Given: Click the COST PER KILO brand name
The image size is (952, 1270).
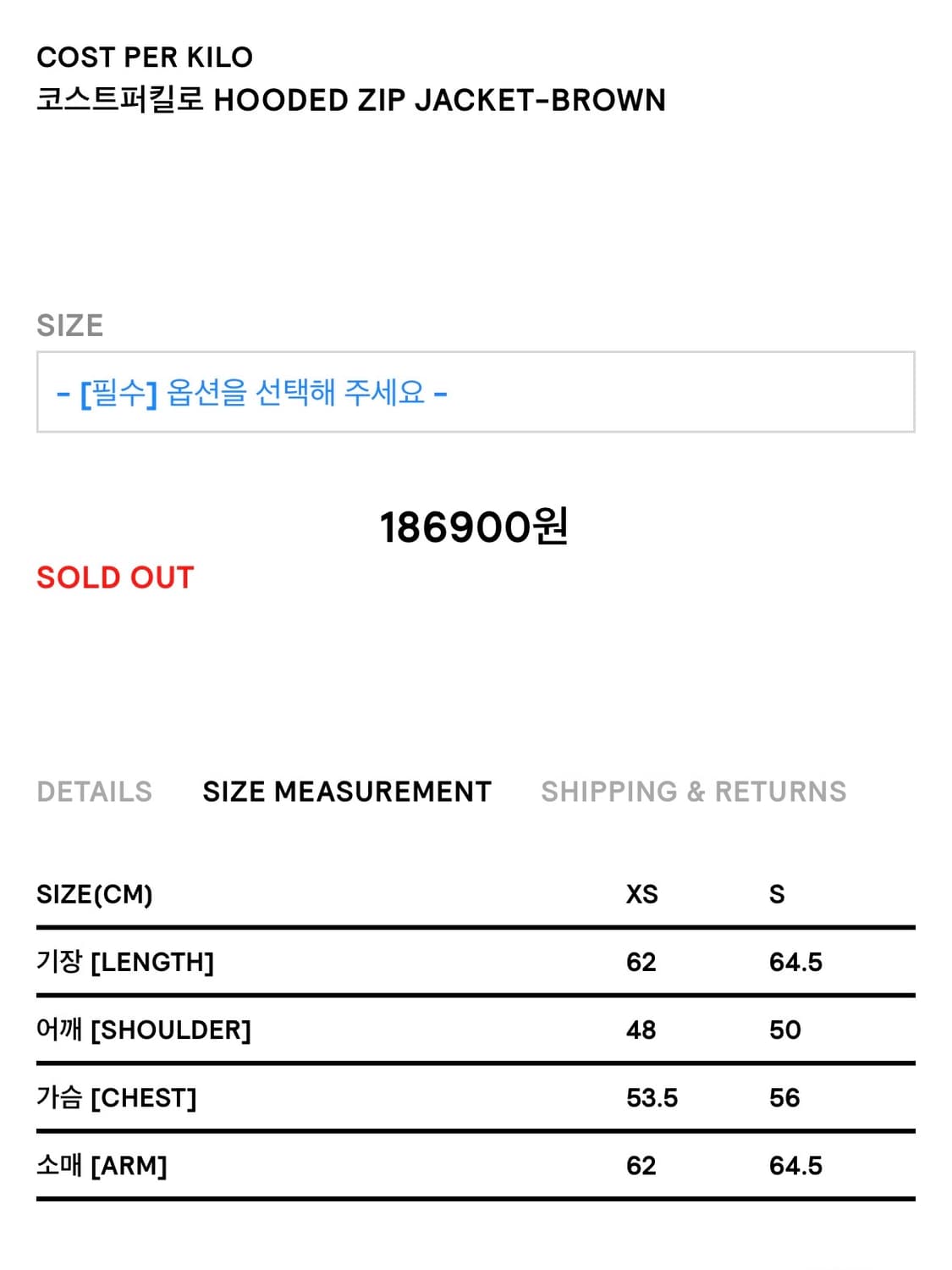Looking at the screenshot, I should pyautogui.click(x=146, y=58).
